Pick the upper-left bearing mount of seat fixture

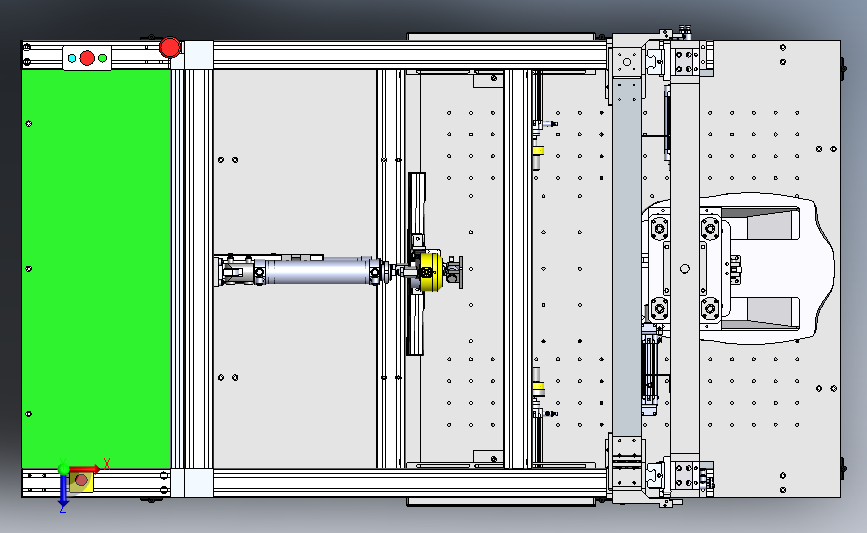659,228
